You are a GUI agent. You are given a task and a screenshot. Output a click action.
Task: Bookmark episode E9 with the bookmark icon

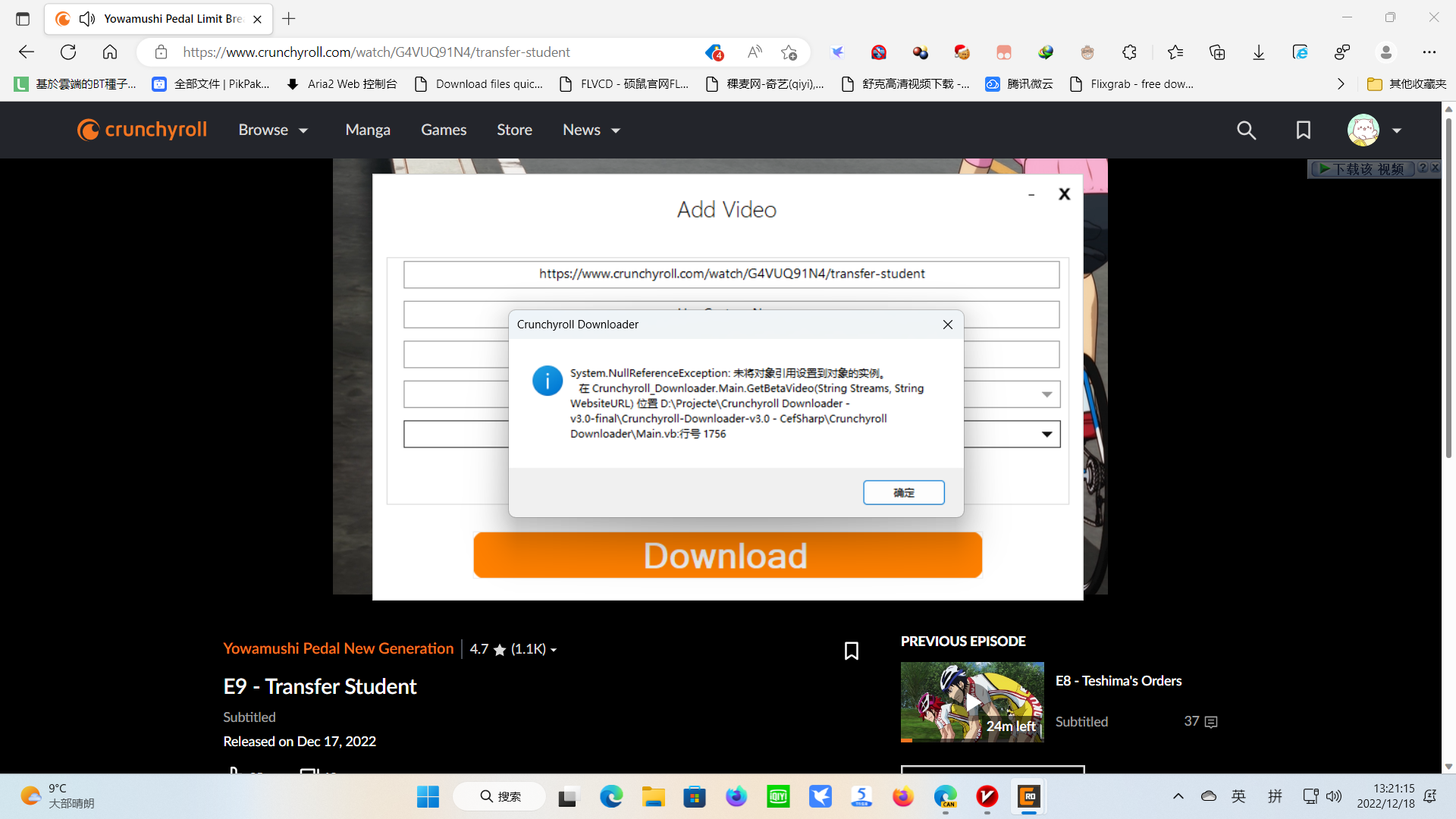[x=852, y=651]
